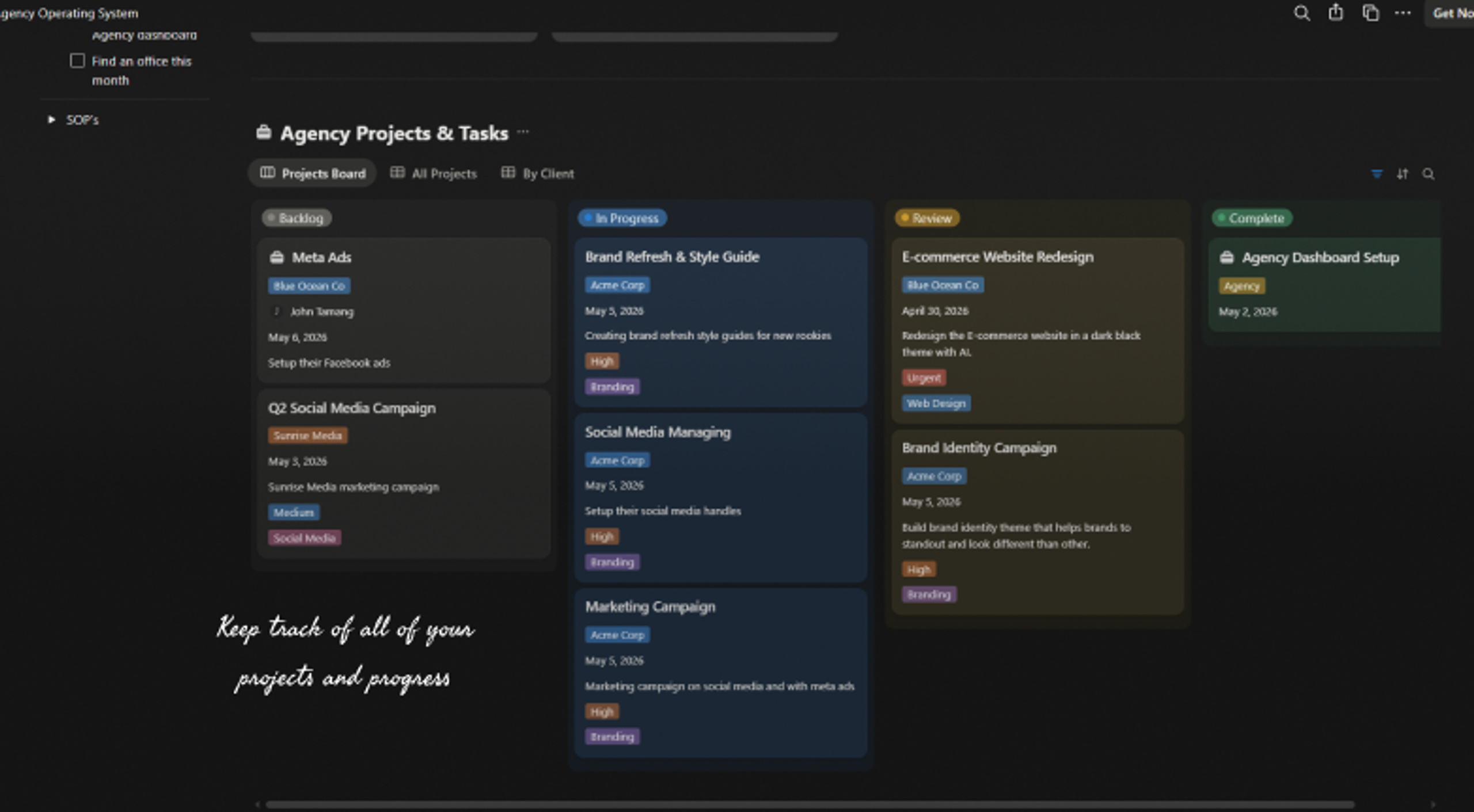This screenshot has height=812, width=1474.
Task: Open the E-commerce Website Redesign card
Action: [x=1038, y=330]
